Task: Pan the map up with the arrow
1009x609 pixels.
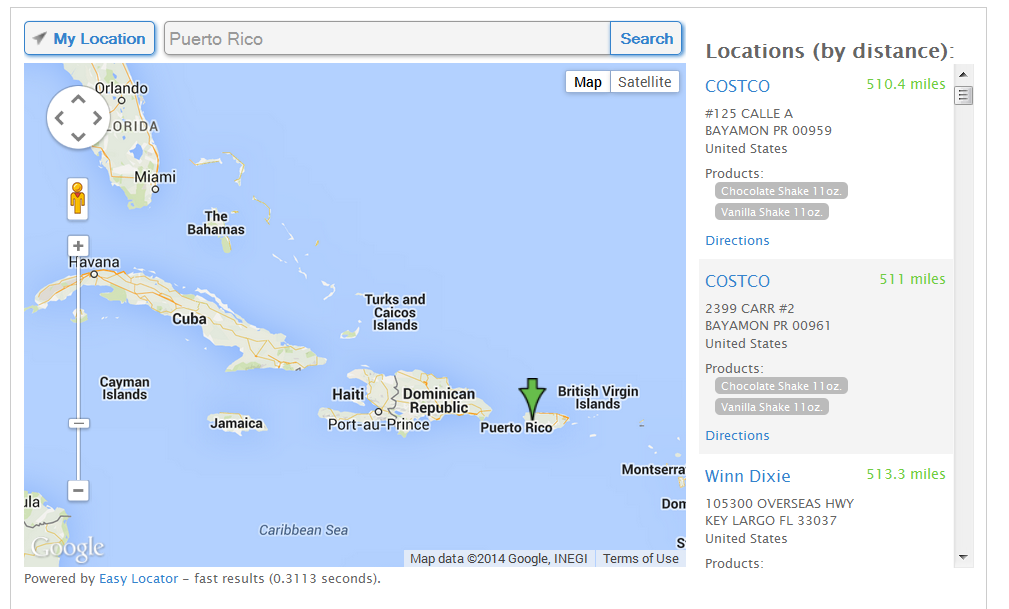Action: pyautogui.click(x=78, y=99)
